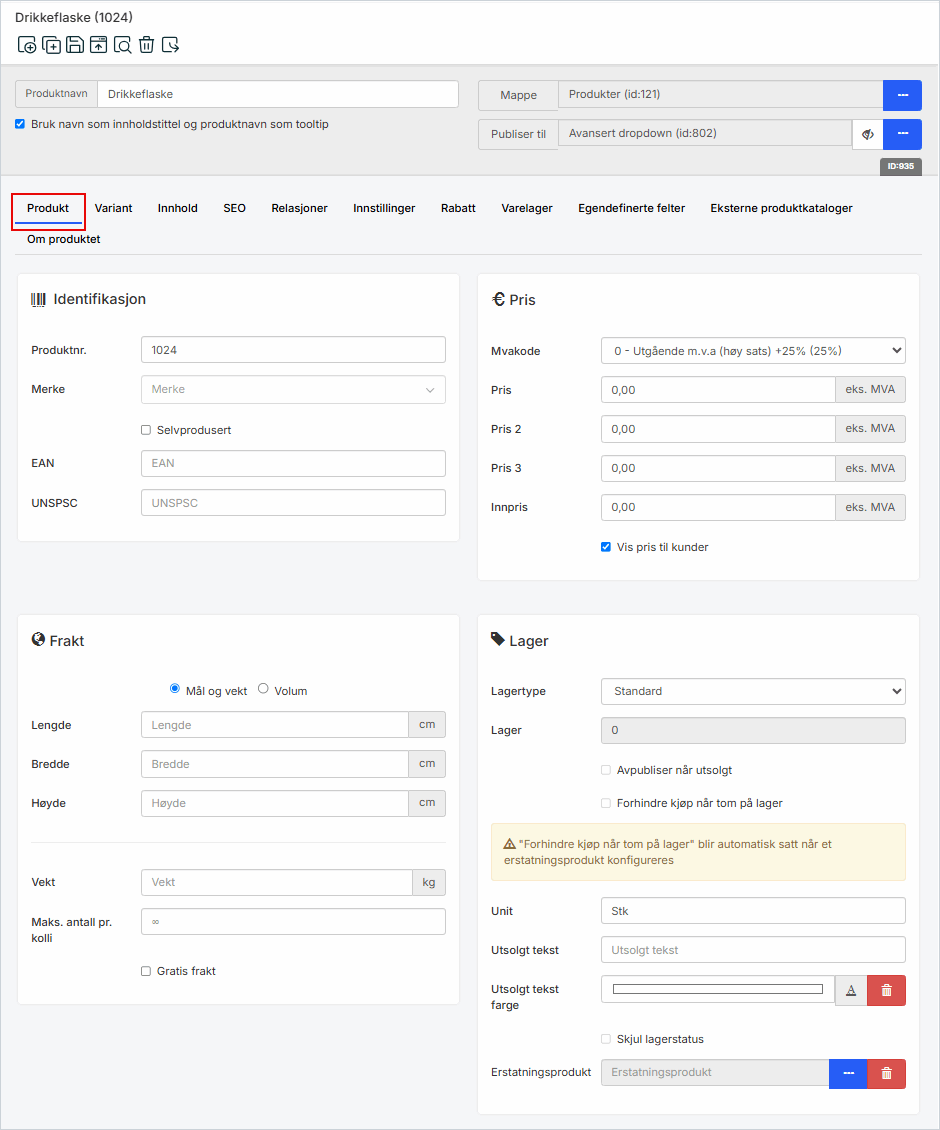The image size is (940, 1130).
Task: Switch to the Variant tab
Action: coord(113,208)
